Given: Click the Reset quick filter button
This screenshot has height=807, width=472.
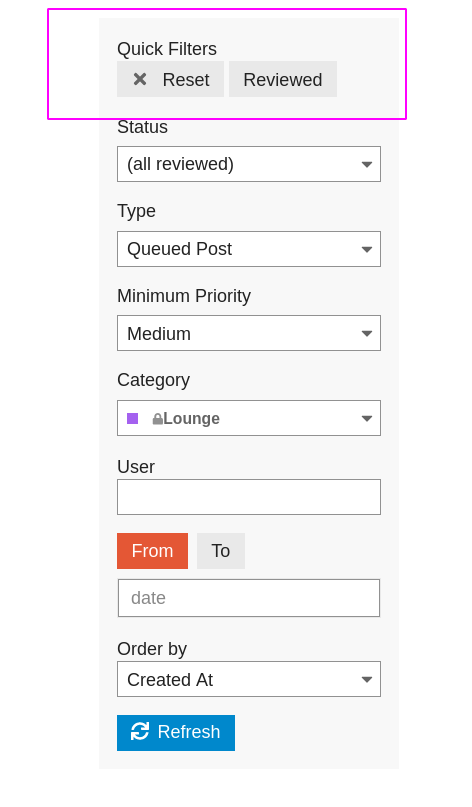Looking at the screenshot, I should click(170, 79).
